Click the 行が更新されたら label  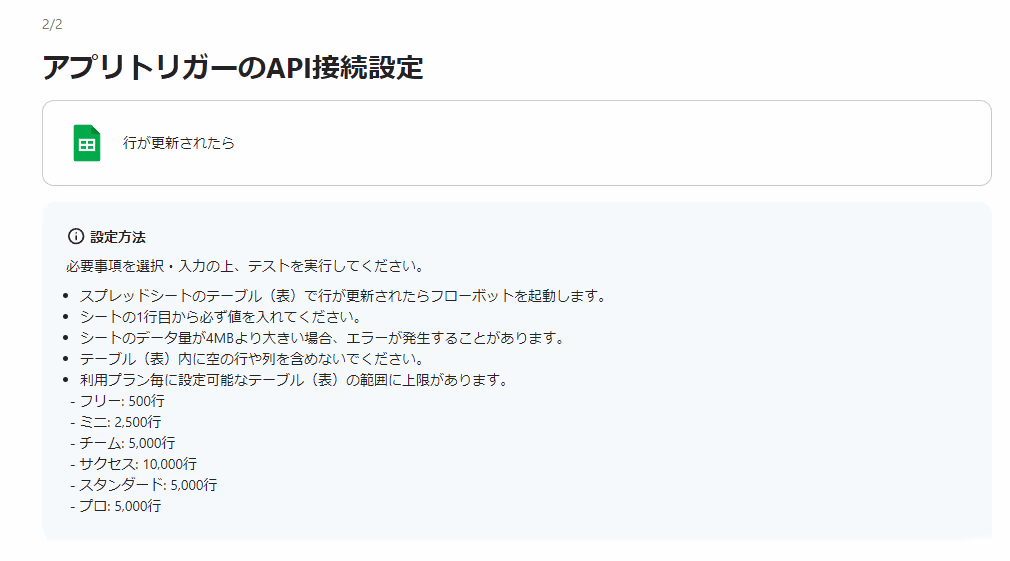point(178,143)
